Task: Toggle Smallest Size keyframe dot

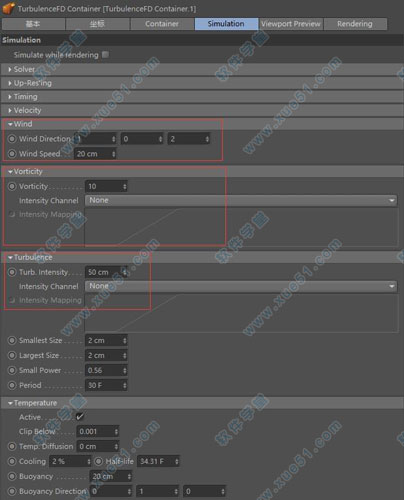Action: point(12,340)
